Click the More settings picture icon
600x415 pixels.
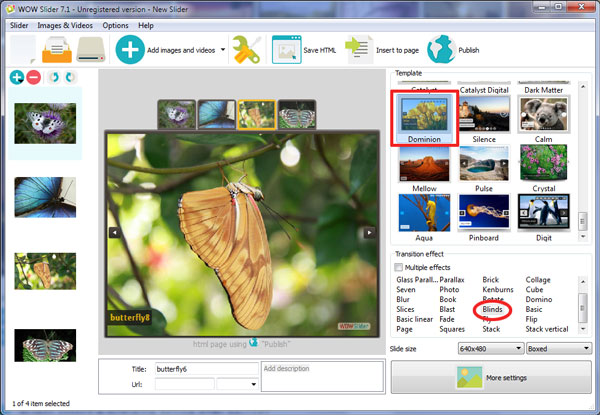[x=469, y=378]
